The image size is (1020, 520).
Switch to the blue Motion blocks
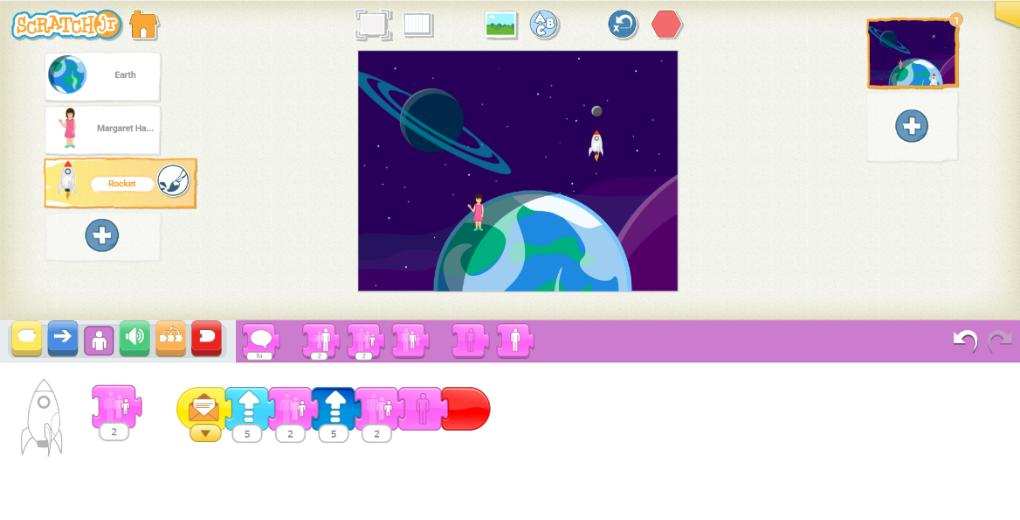62,338
